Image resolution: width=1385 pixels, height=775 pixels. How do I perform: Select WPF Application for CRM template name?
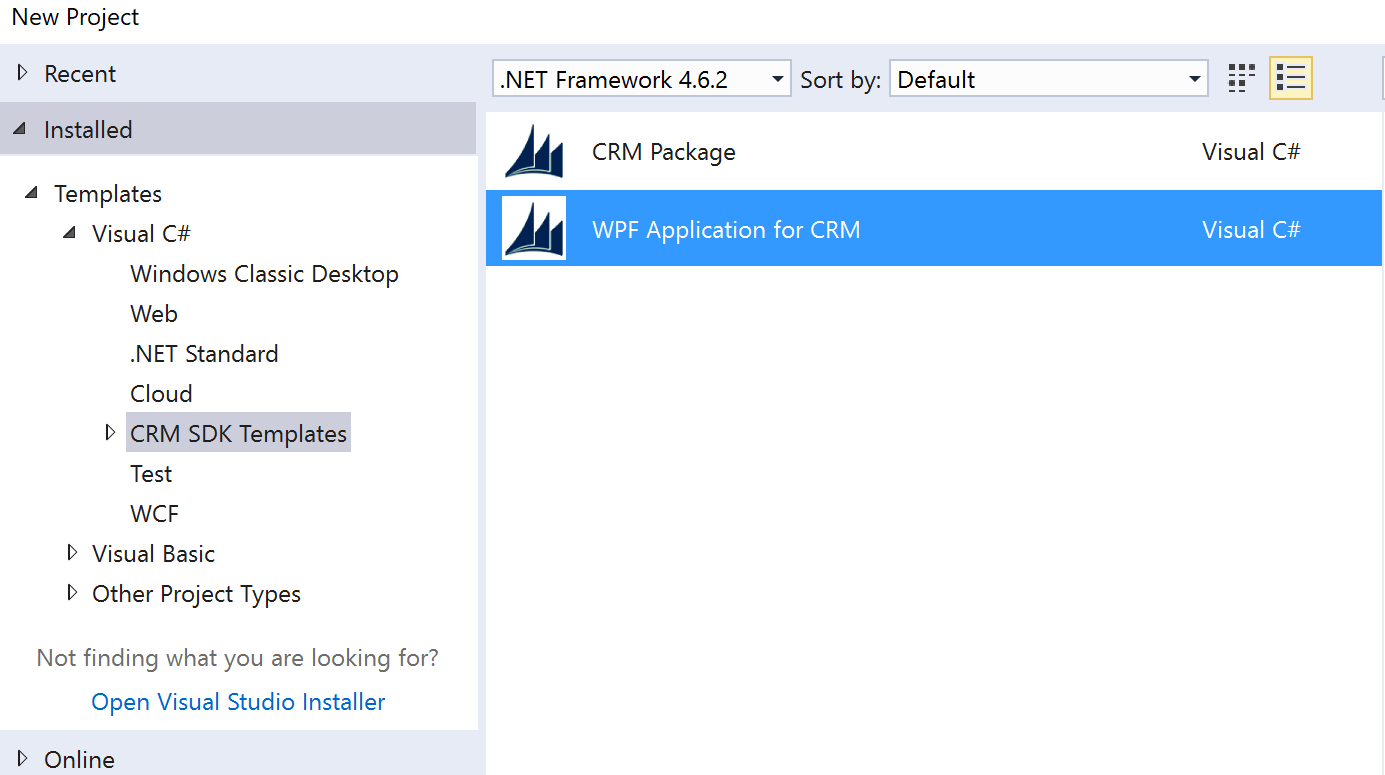point(726,230)
